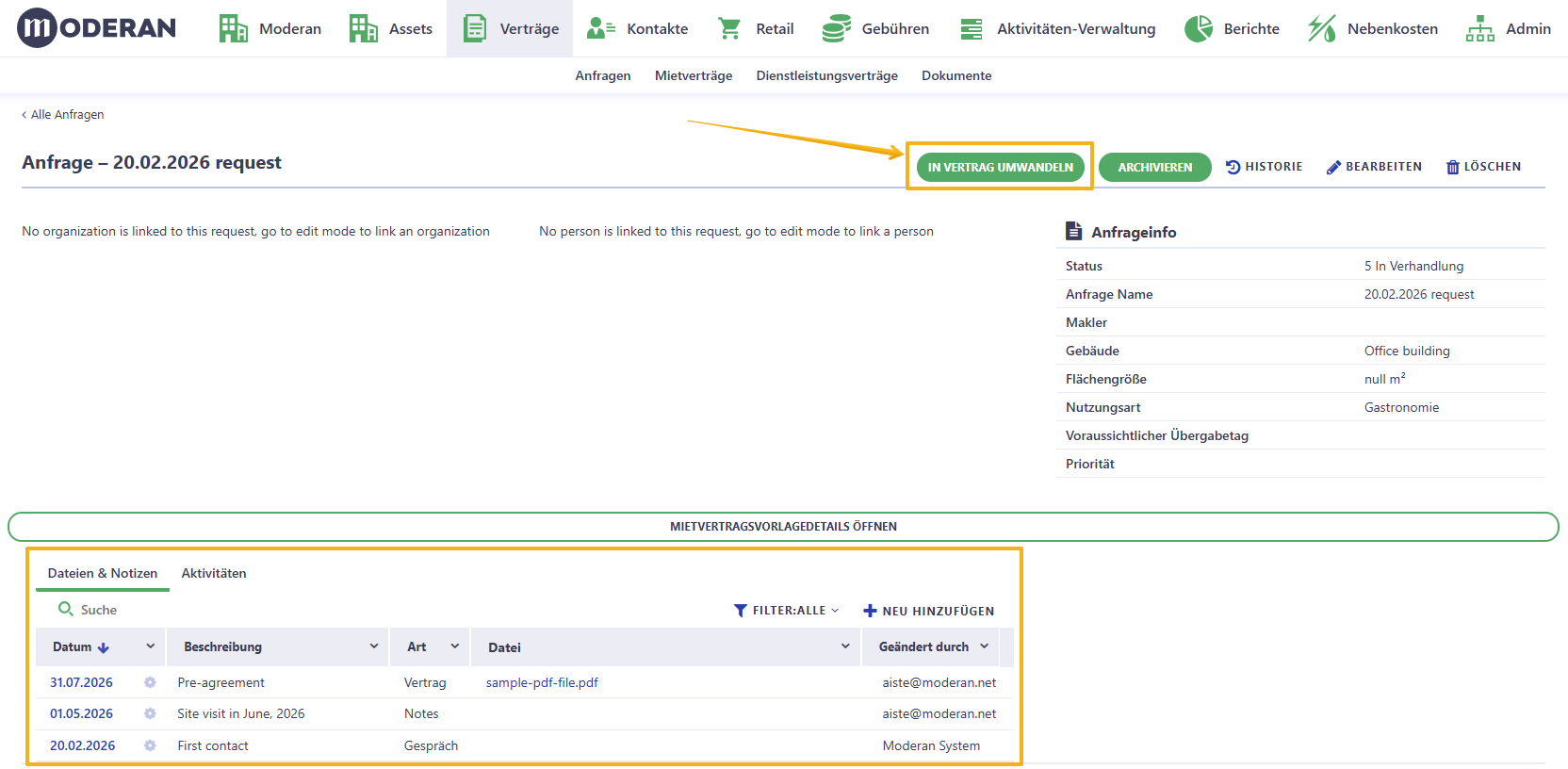Click the search magnifier icon
This screenshot has width=1568, height=769.
66,609
